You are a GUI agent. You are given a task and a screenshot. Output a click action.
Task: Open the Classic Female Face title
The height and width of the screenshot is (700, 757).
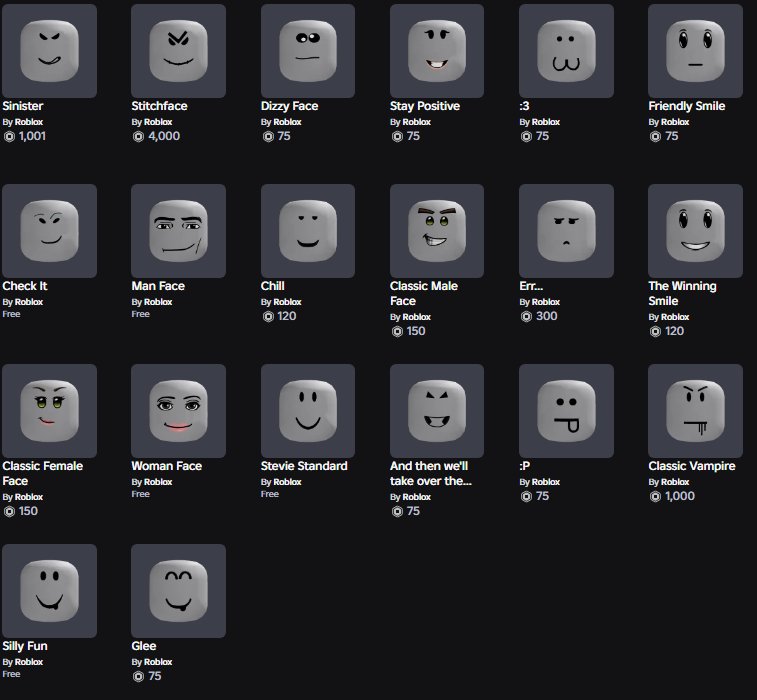42,473
